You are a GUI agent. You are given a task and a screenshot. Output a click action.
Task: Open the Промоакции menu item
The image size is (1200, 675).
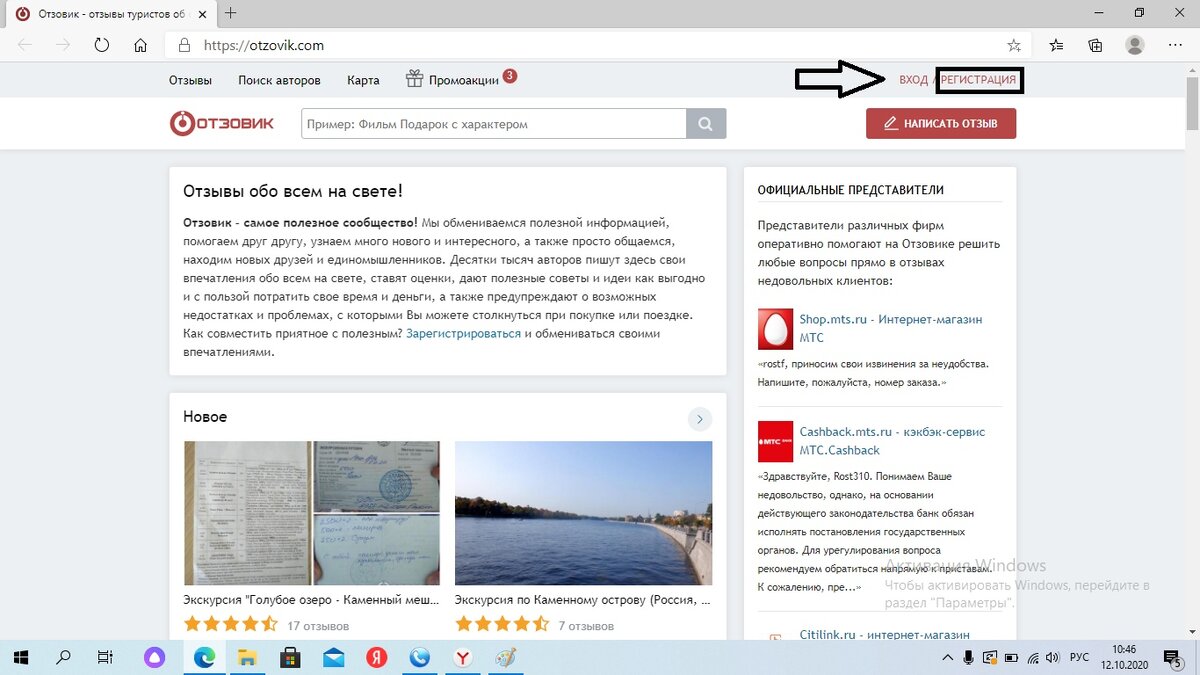[463, 80]
